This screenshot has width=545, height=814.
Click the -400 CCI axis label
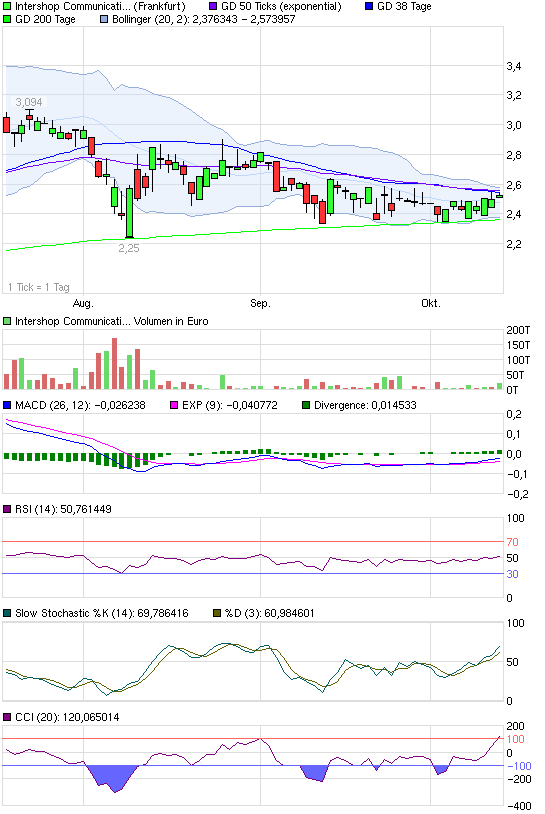pyautogui.click(x=519, y=806)
